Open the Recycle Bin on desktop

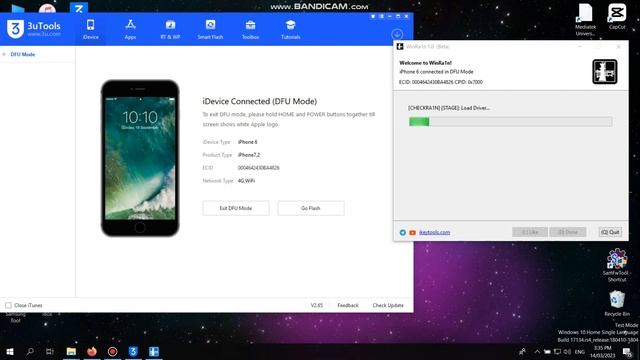[617, 303]
